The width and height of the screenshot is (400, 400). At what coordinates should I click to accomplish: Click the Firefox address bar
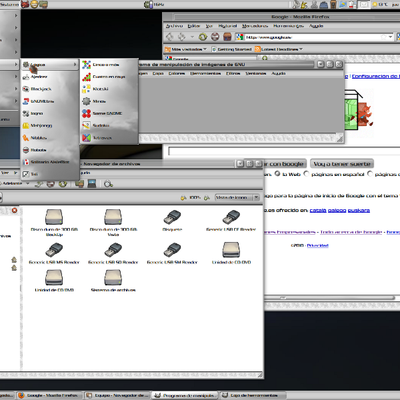[314, 37]
